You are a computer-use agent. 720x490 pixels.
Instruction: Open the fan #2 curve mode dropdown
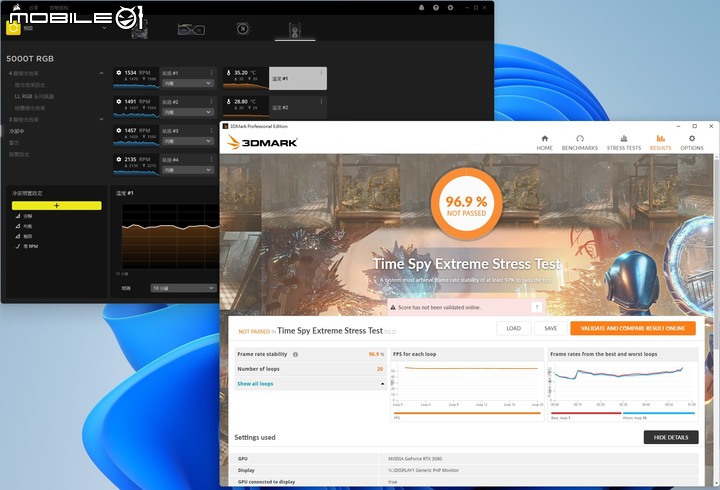[188, 112]
